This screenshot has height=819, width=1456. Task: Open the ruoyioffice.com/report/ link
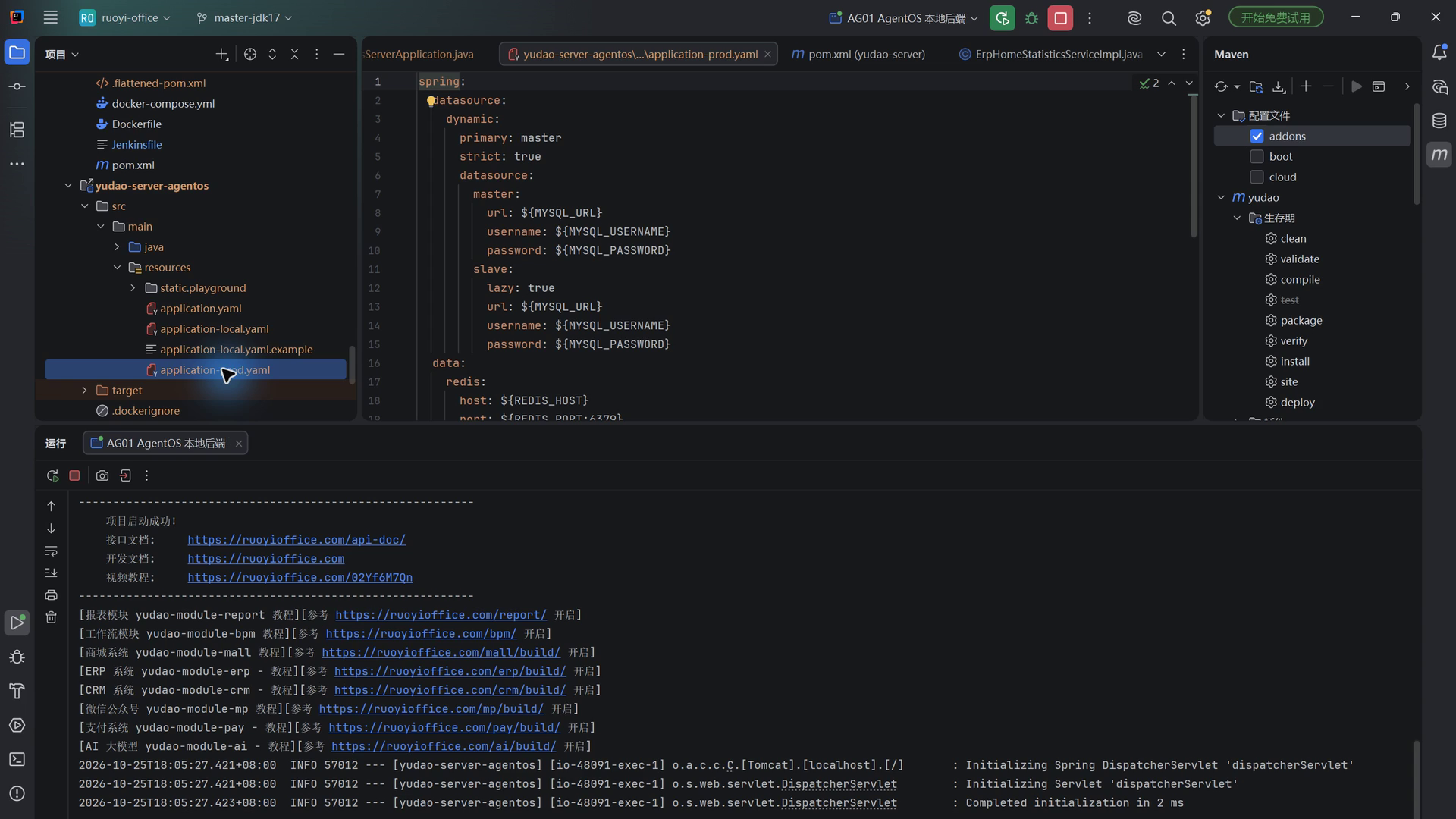tap(441, 615)
